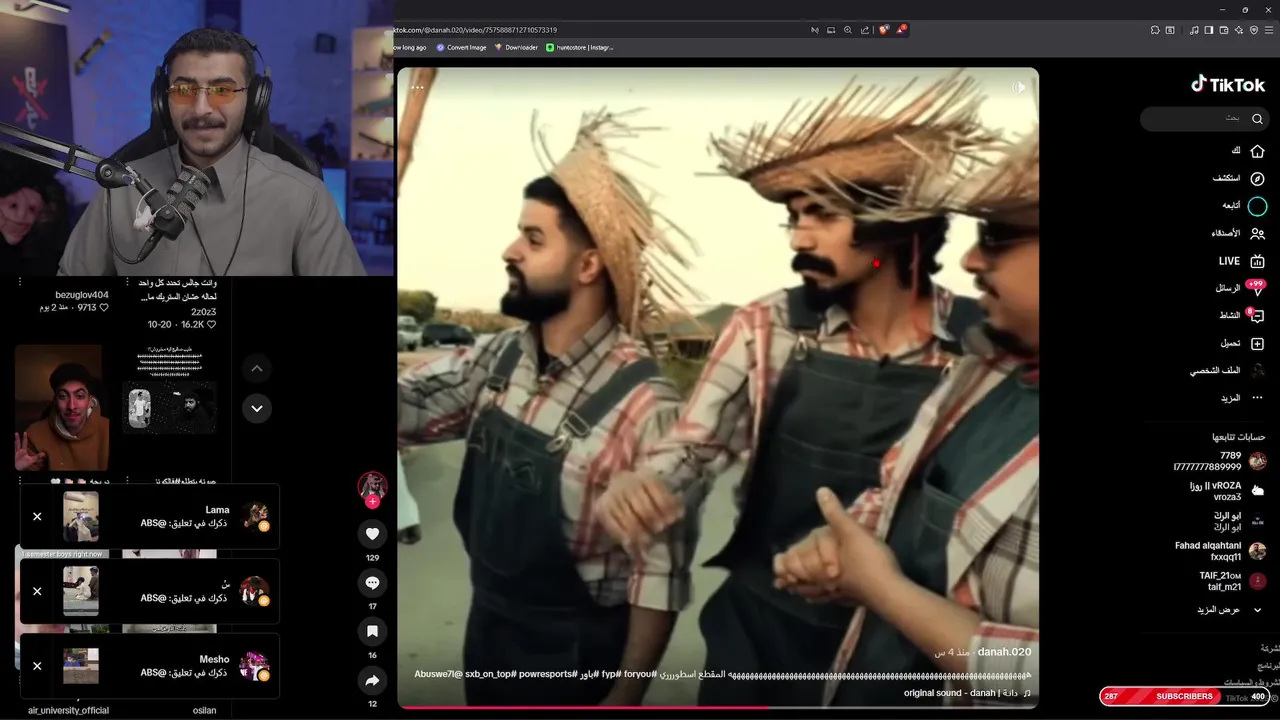Image resolution: width=1280 pixels, height=720 pixels.
Task: Click the Brave Rewards triangle icon
Action: [901, 31]
